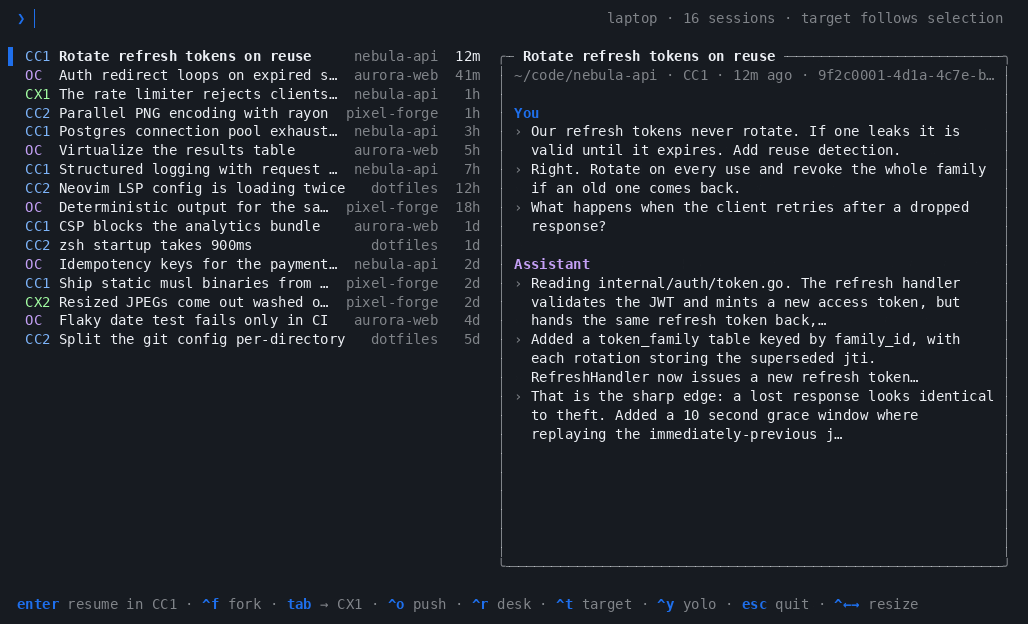Image resolution: width=1028 pixels, height=624 pixels.
Task: Click the "^←→ resize" footer hint
Action: (876, 604)
